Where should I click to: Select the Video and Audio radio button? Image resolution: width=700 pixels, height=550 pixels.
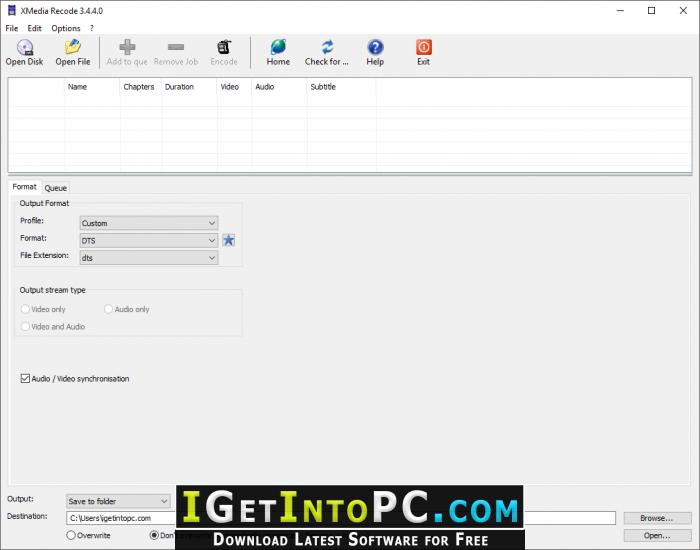(x=25, y=326)
